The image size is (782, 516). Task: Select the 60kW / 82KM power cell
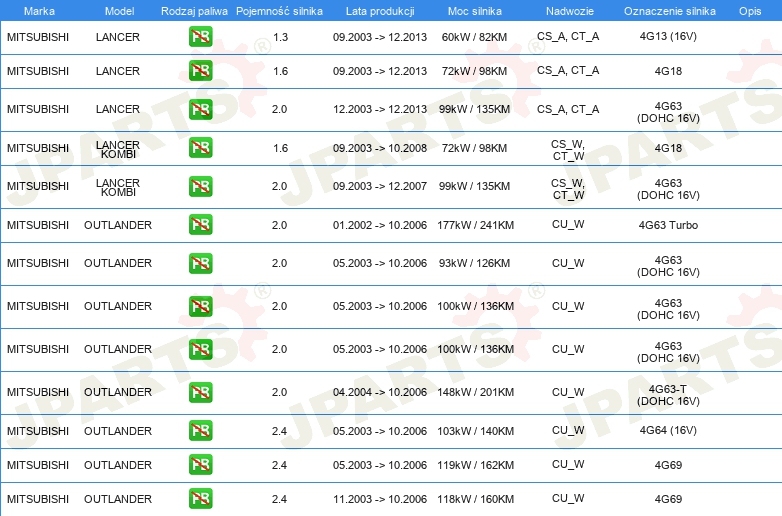pyautogui.click(x=474, y=37)
